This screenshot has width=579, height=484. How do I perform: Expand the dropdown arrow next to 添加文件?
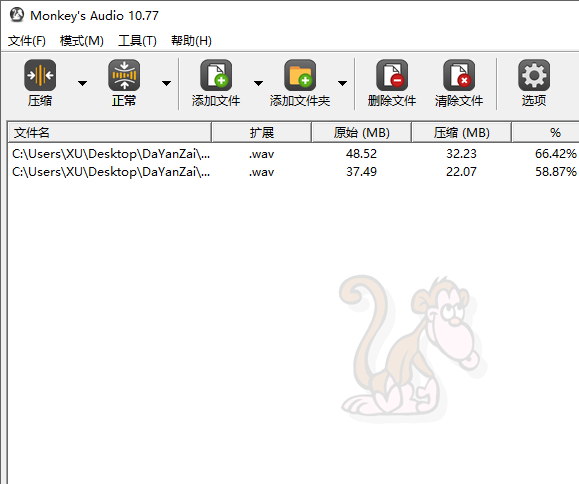(258, 83)
